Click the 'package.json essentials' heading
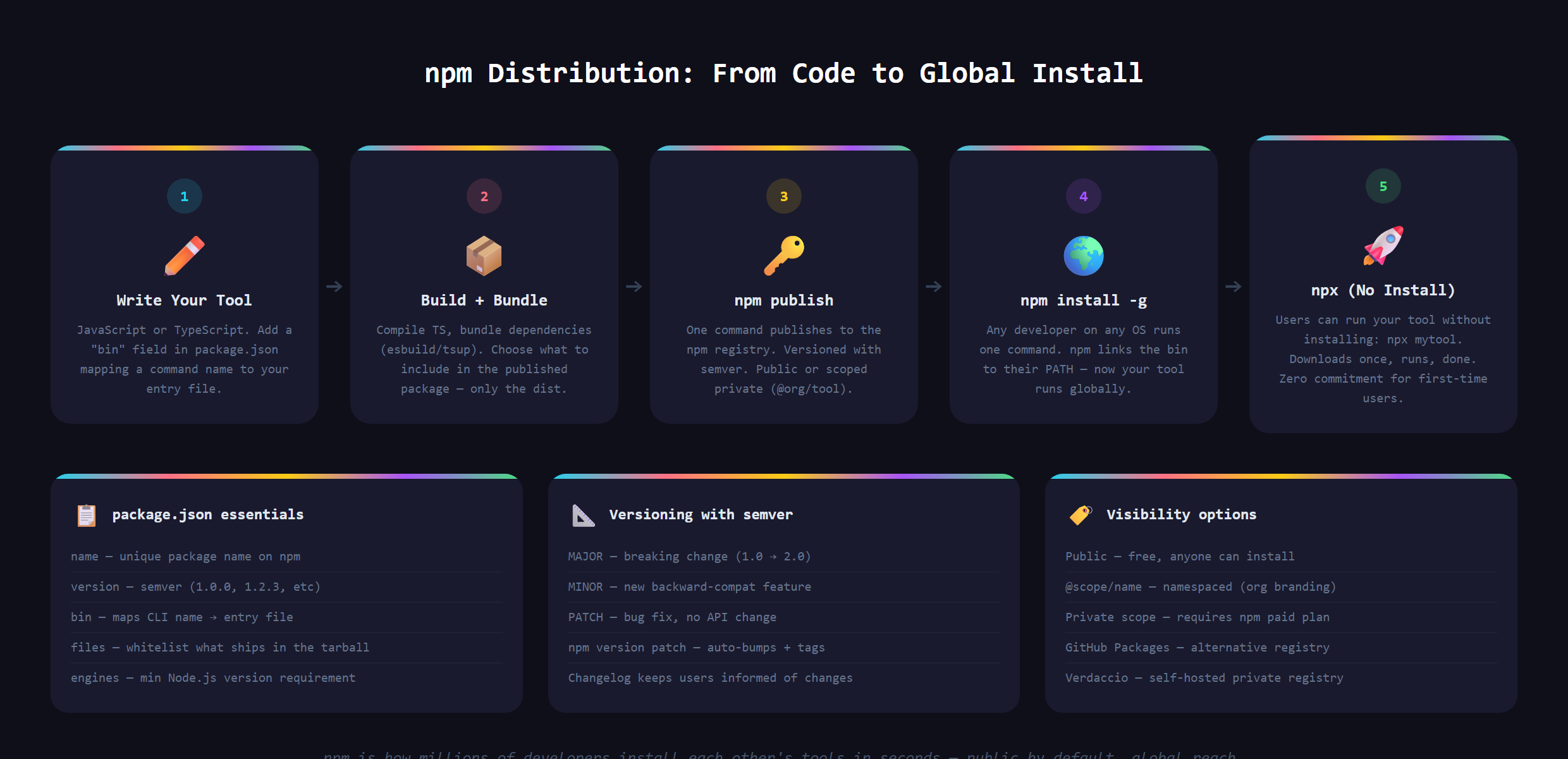The width and height of the screenshot is (1568, 759). 208,515
